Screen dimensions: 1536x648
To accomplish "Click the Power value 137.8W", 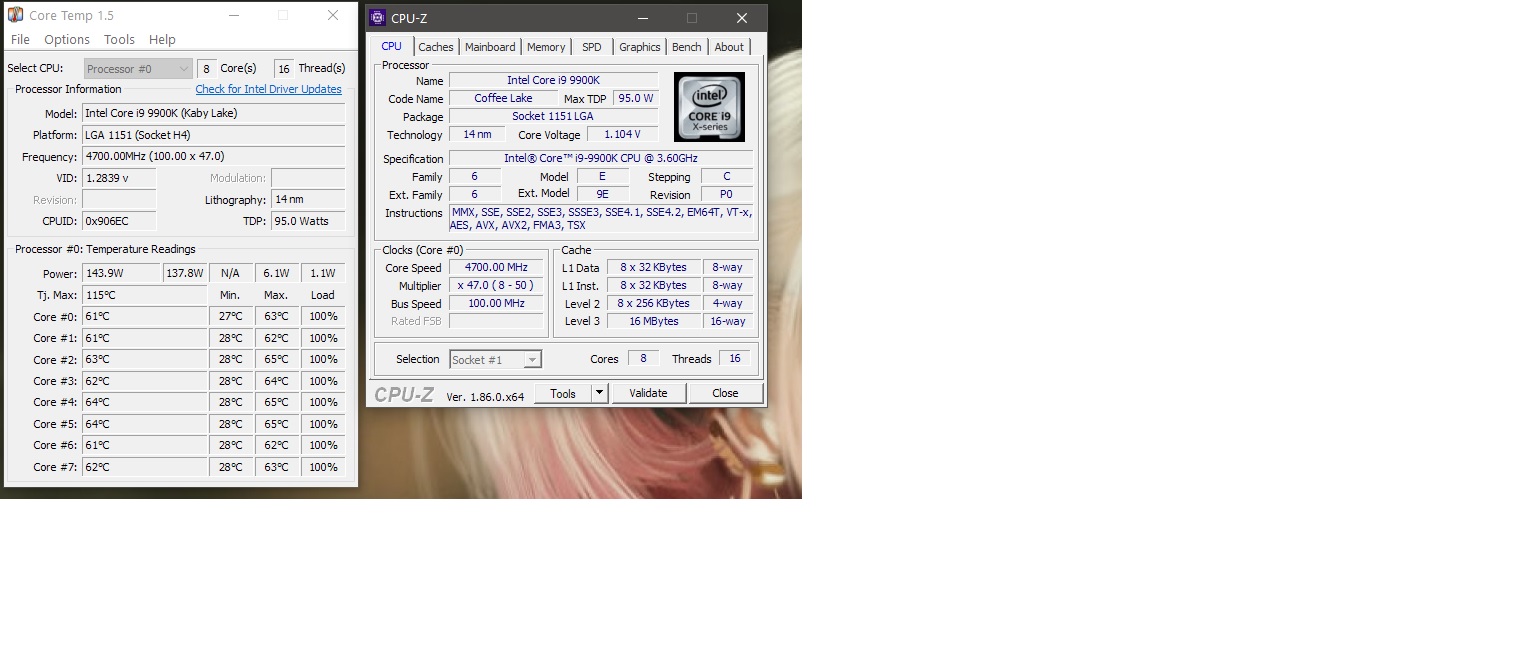I will pyautogui.click(x=185, y=273).
